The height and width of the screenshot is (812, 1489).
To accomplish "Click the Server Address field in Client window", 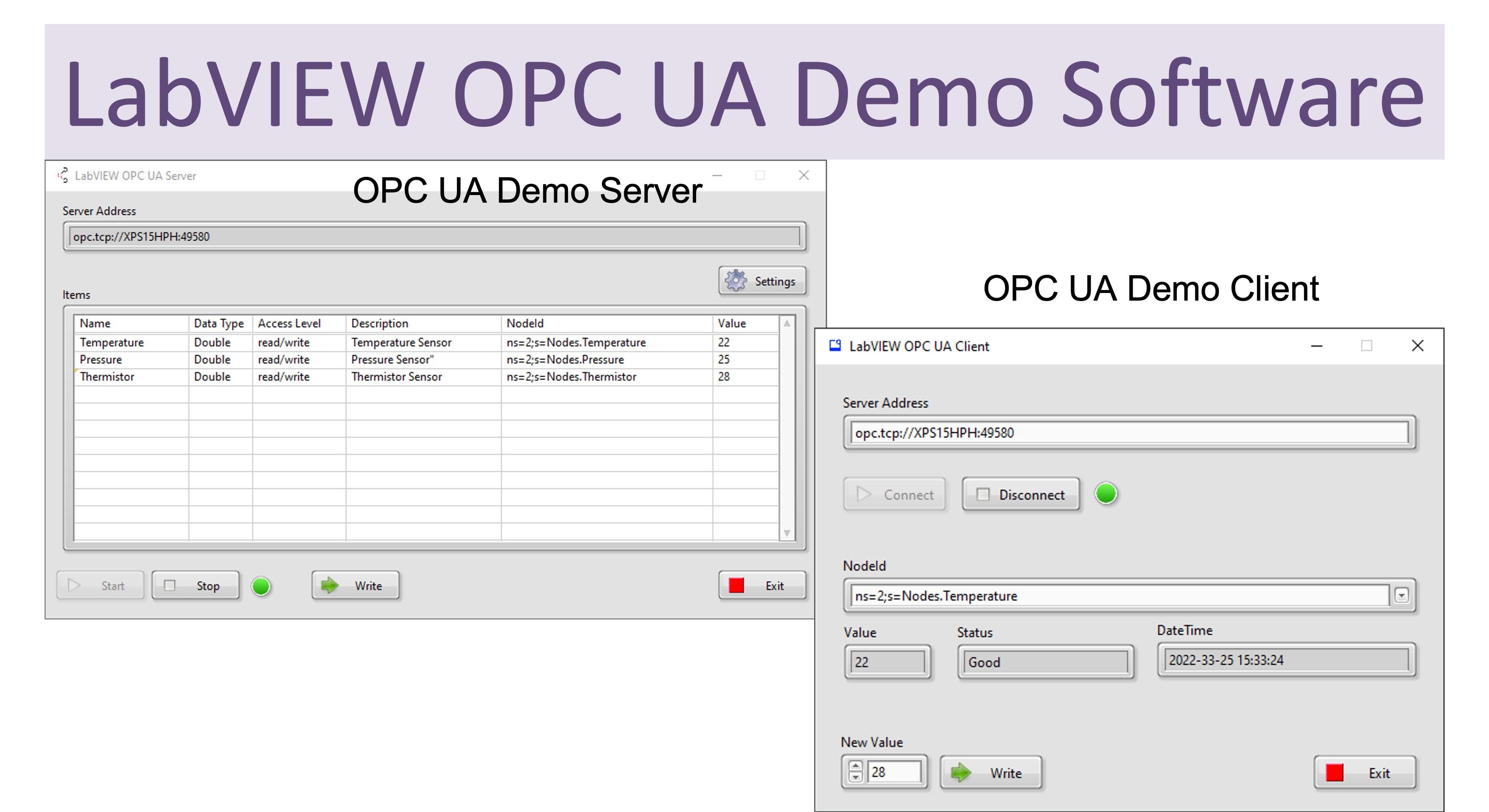I will [1129, 433].
